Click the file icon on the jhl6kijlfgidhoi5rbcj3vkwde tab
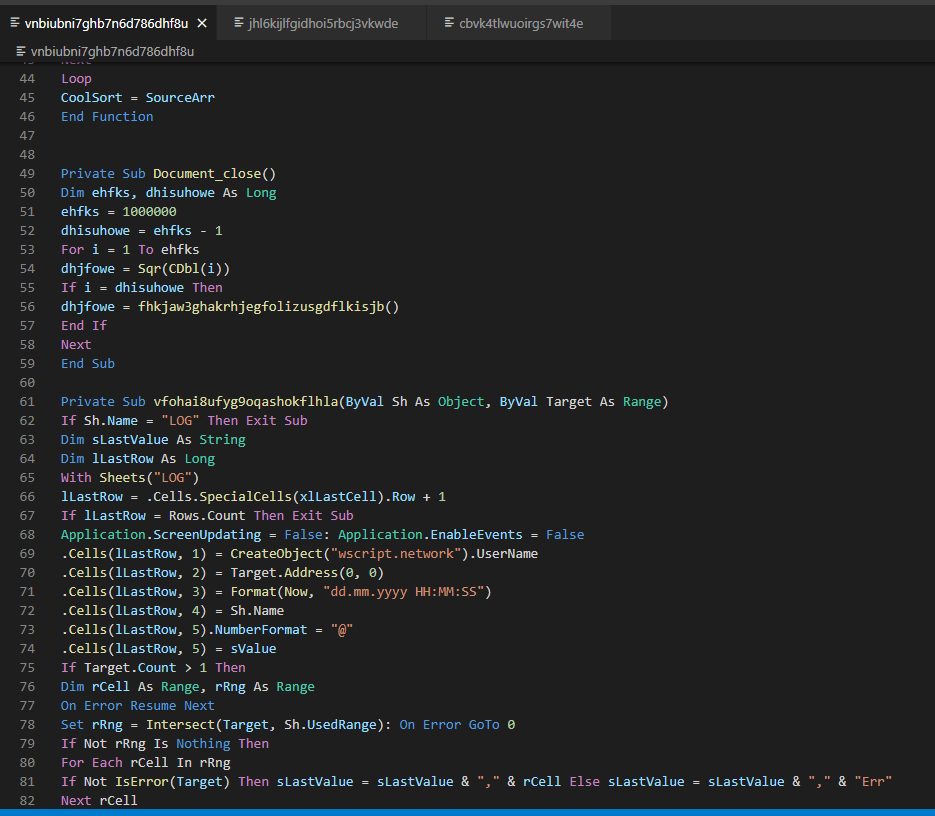Viewport: 935px width, 816px height. pos(239,23)
